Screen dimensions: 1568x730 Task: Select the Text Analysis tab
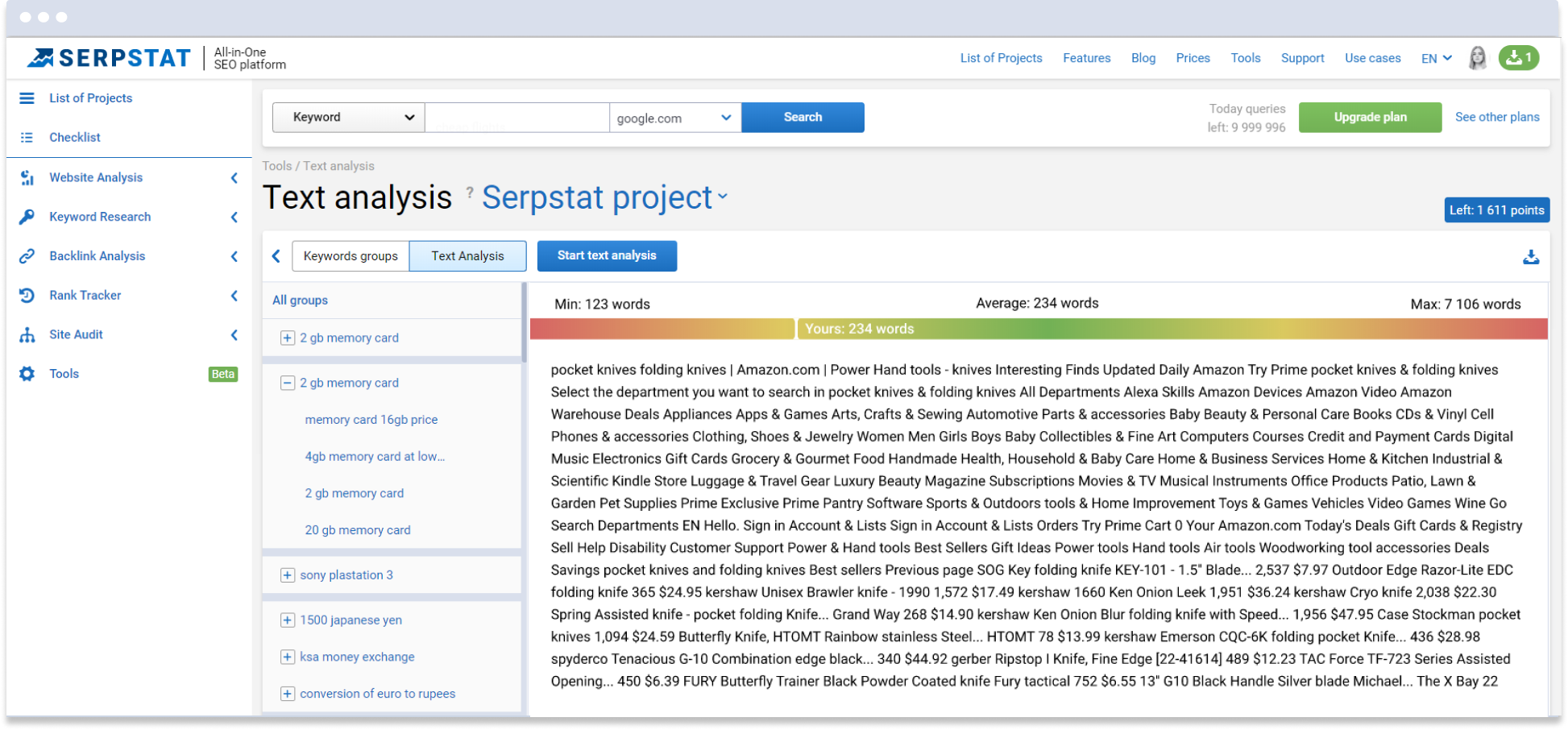[x=468, y=256]
